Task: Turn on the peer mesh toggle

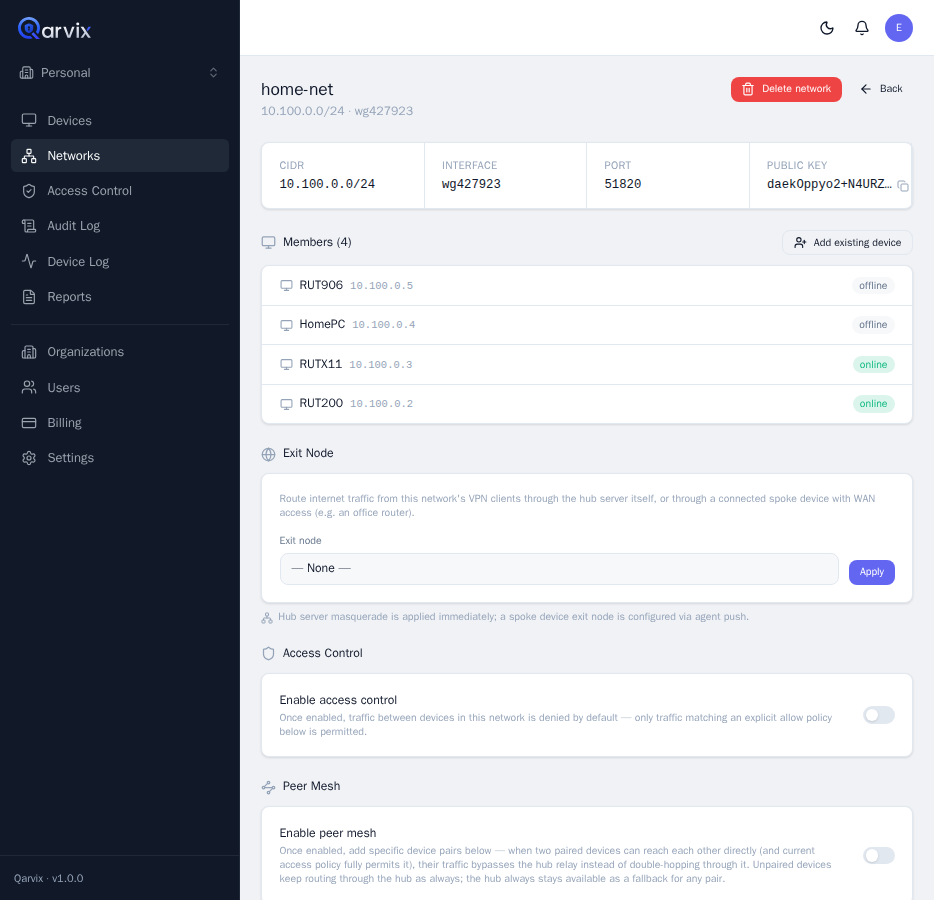Action: (x=879, y=856)
